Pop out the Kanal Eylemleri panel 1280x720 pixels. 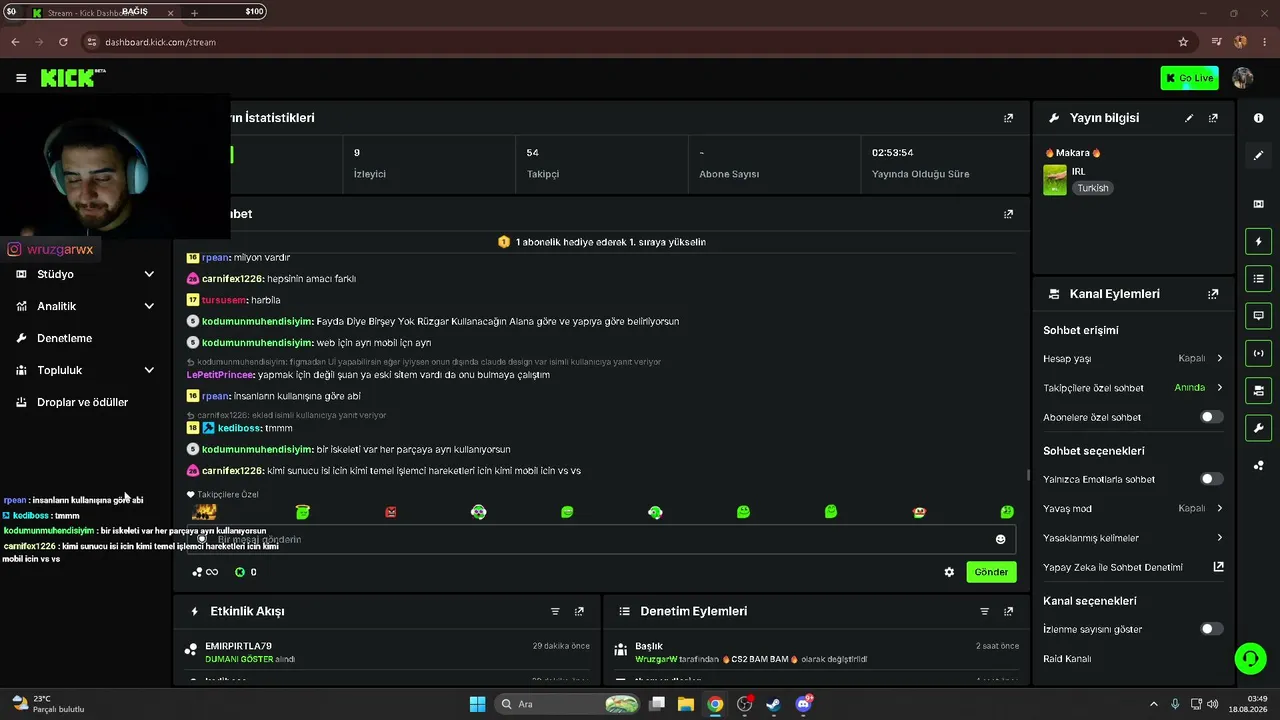point(1213,294)
